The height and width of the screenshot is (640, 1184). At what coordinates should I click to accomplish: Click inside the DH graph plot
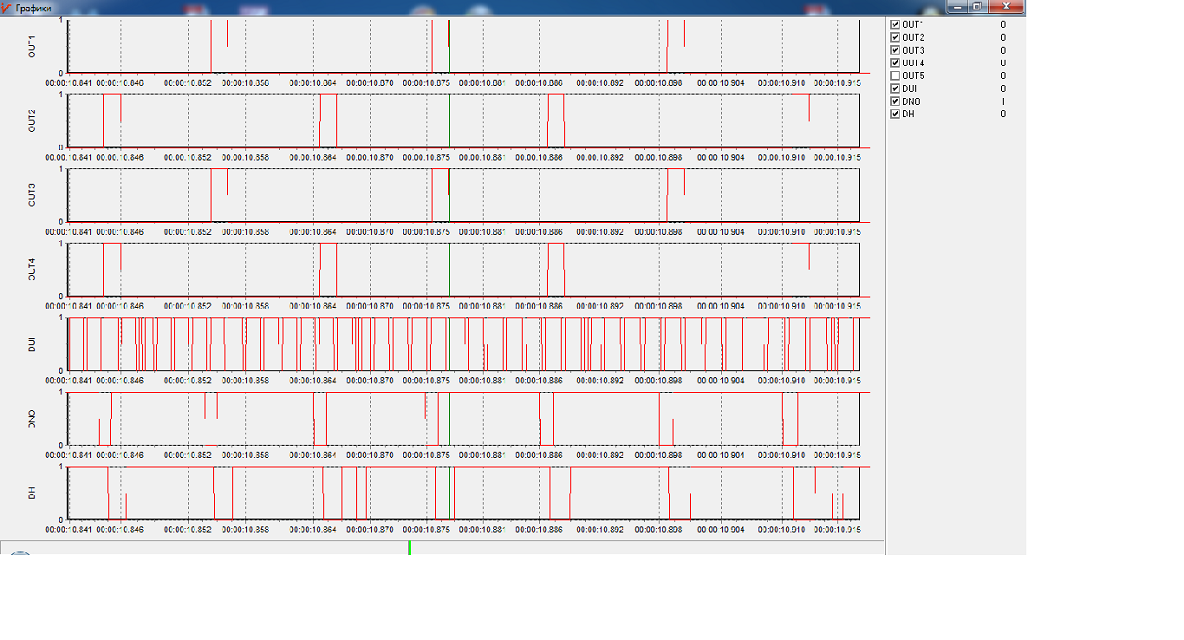(x=464, y=493)
